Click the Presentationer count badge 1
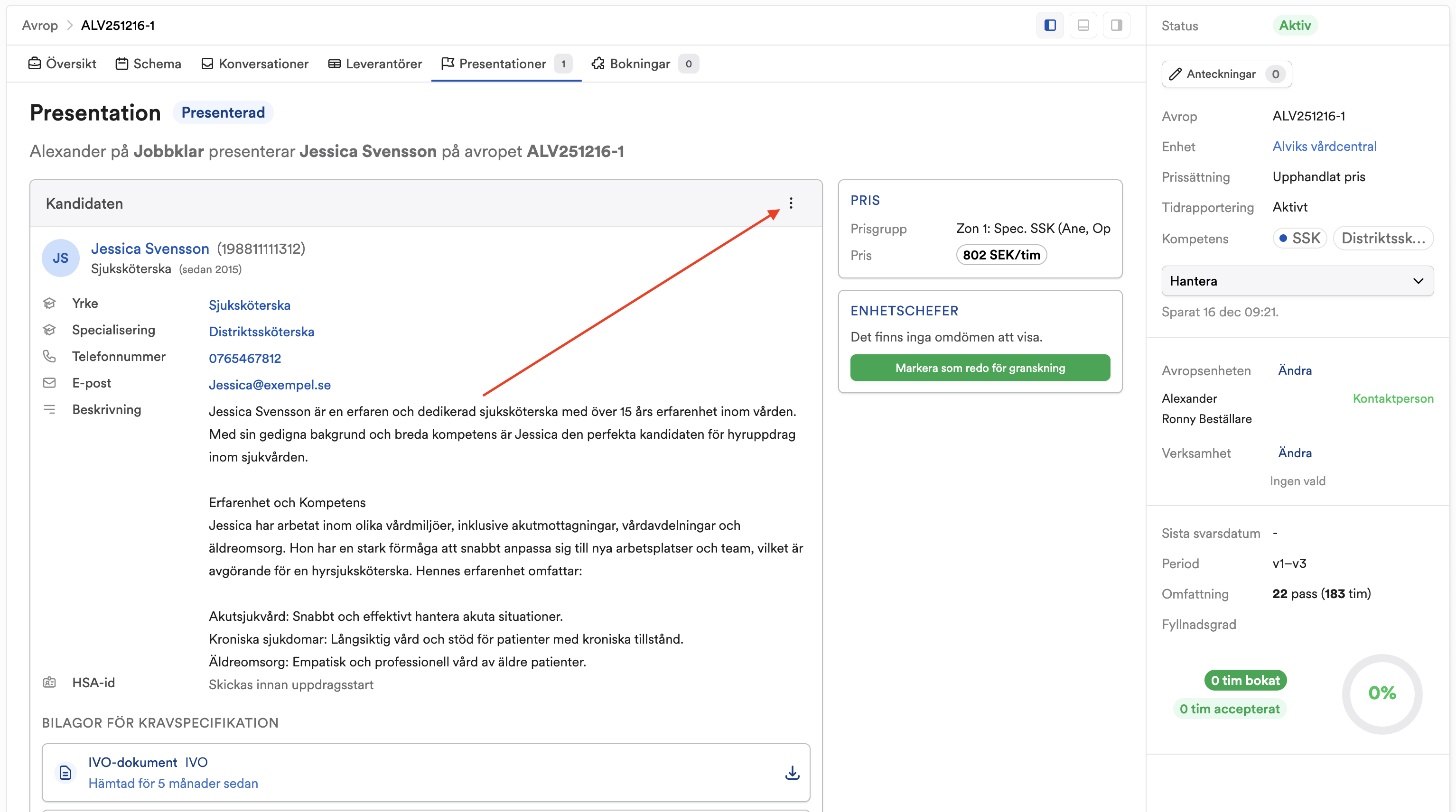 click(x=563, y=64)
